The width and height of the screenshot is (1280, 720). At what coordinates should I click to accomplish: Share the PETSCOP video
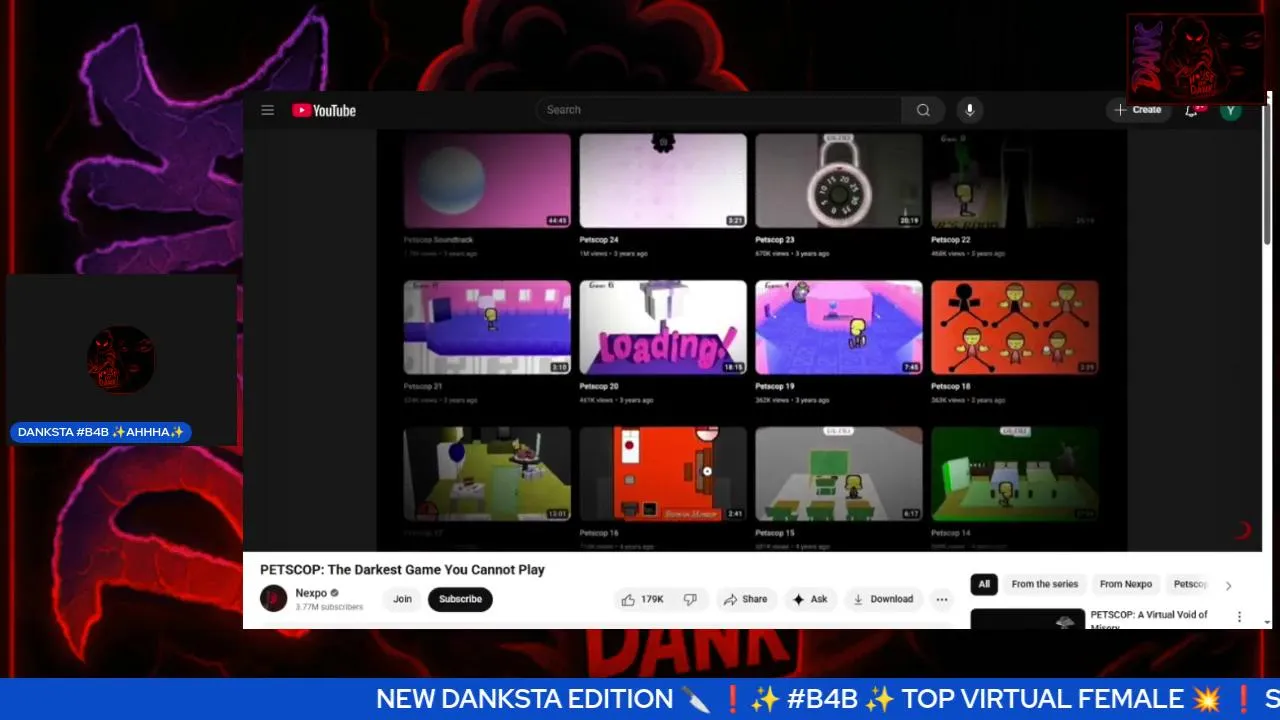pyautogui.click(x=745, y=599)
